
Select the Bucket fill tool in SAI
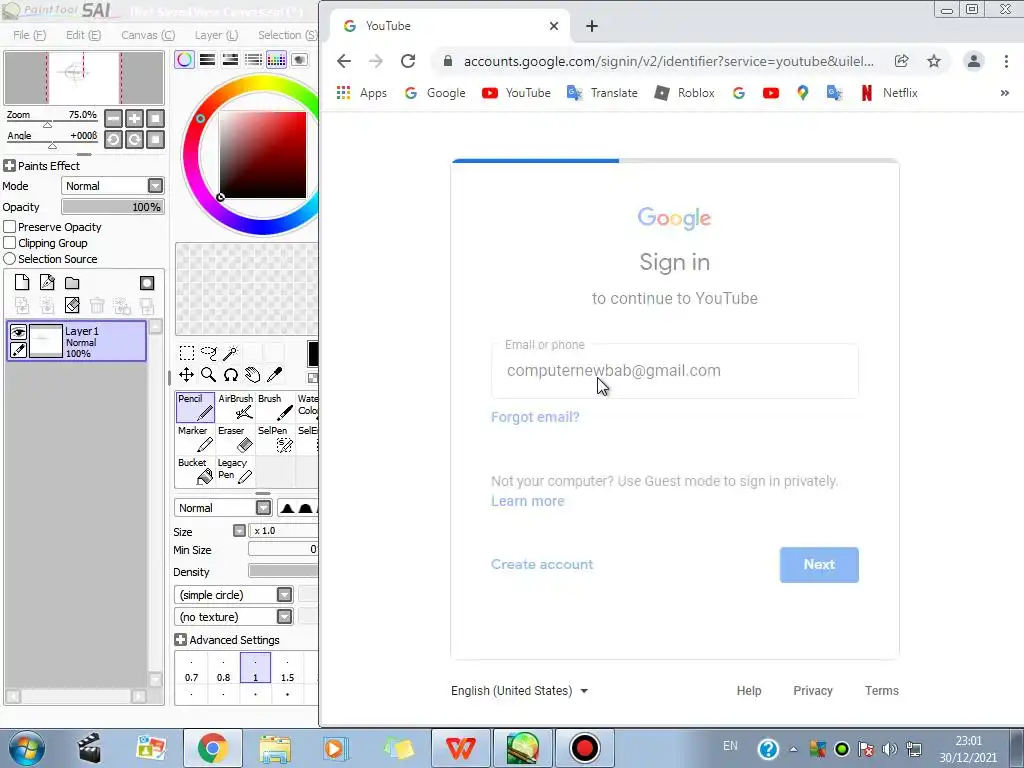(x=195, y=471)
